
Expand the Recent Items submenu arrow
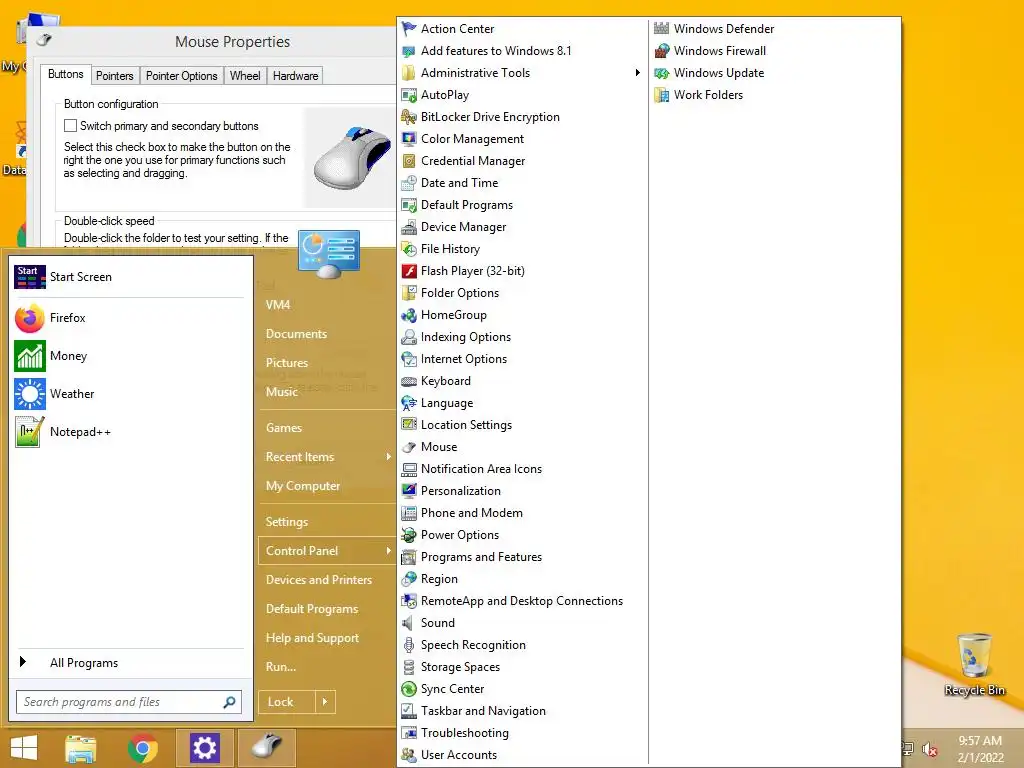point(389,456)
